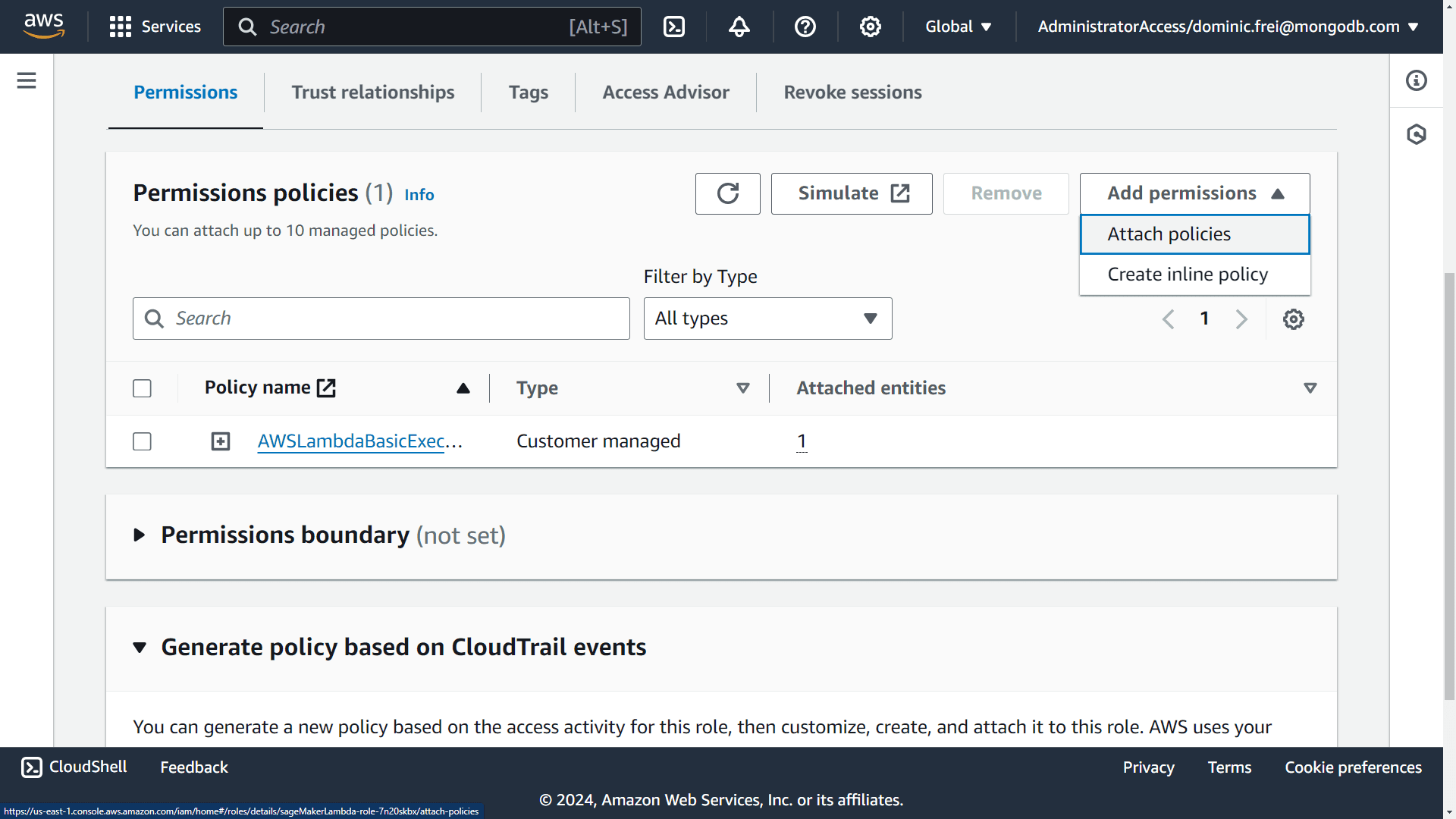Expand the Permissions boundary section
The height and width of the screenshot is (819, 1456).
coord(139,535)
